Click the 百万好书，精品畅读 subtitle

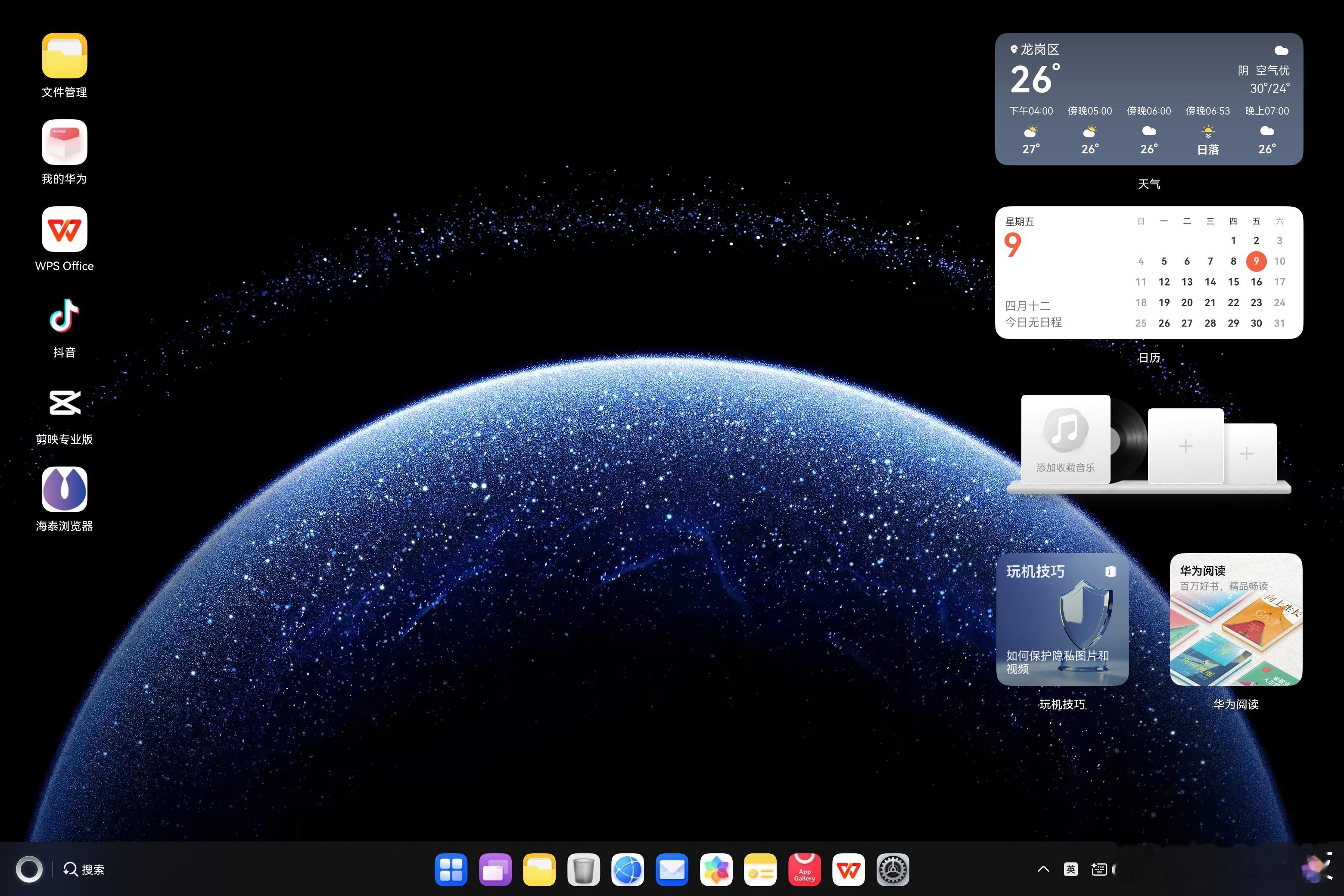point(1224,586)
